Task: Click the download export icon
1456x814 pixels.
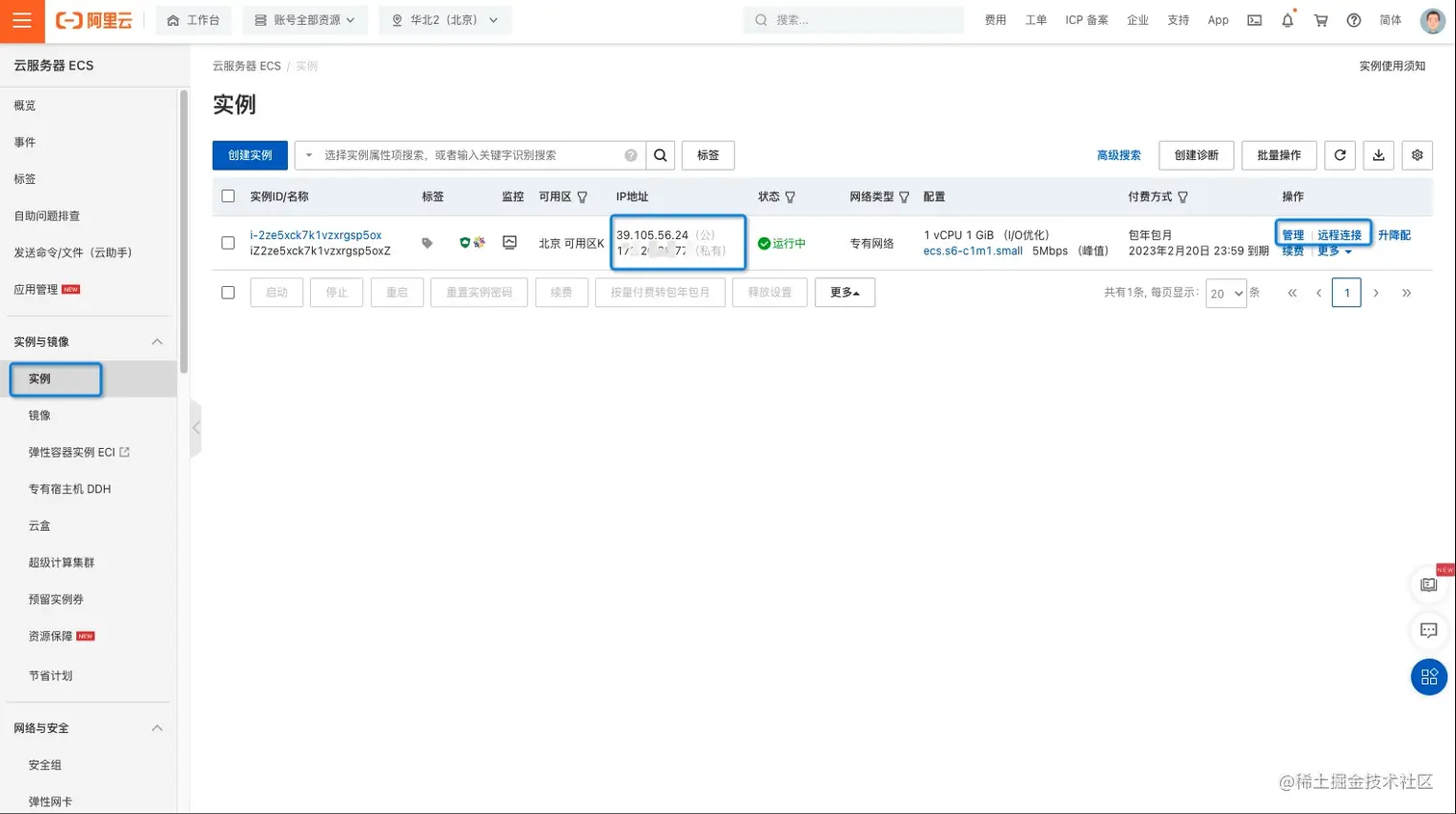Action: click(x=1379, y=155)
